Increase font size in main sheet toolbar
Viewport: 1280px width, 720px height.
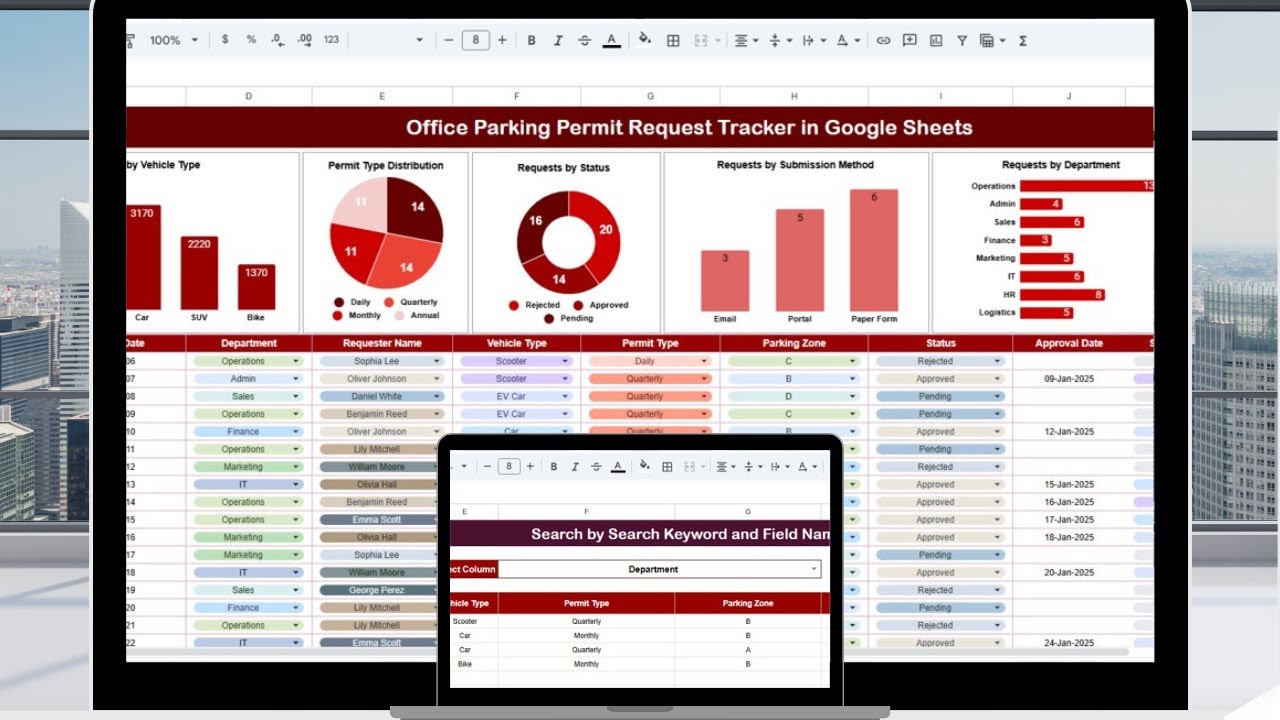pyautogui.click(x=502, y=40)
